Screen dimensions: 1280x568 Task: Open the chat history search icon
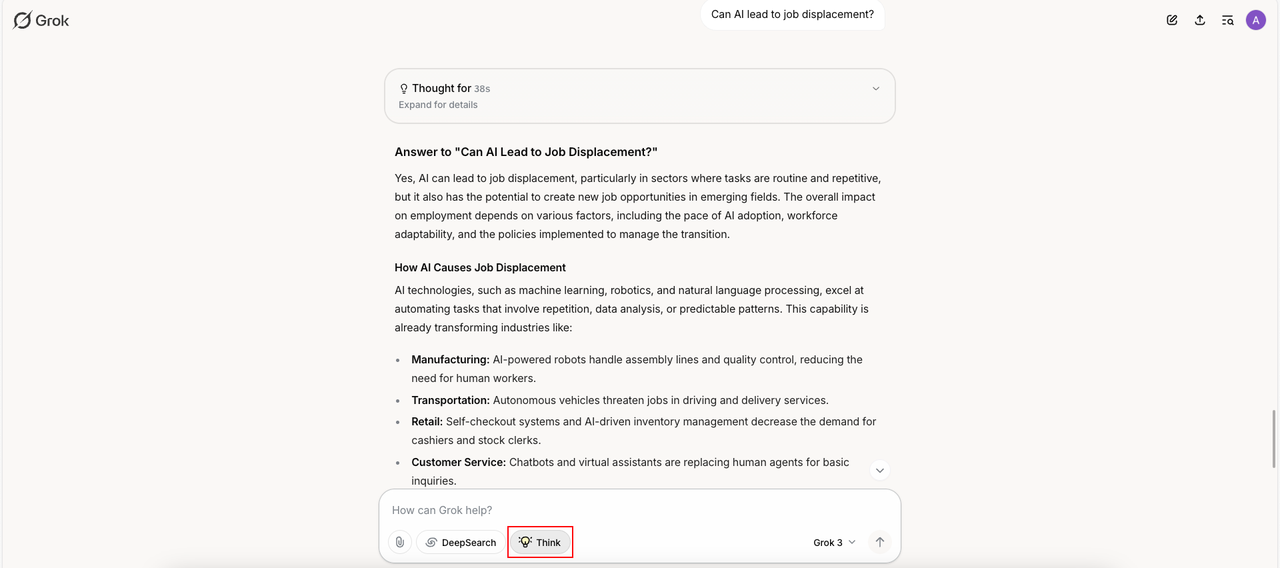[x=1228, y=20]
